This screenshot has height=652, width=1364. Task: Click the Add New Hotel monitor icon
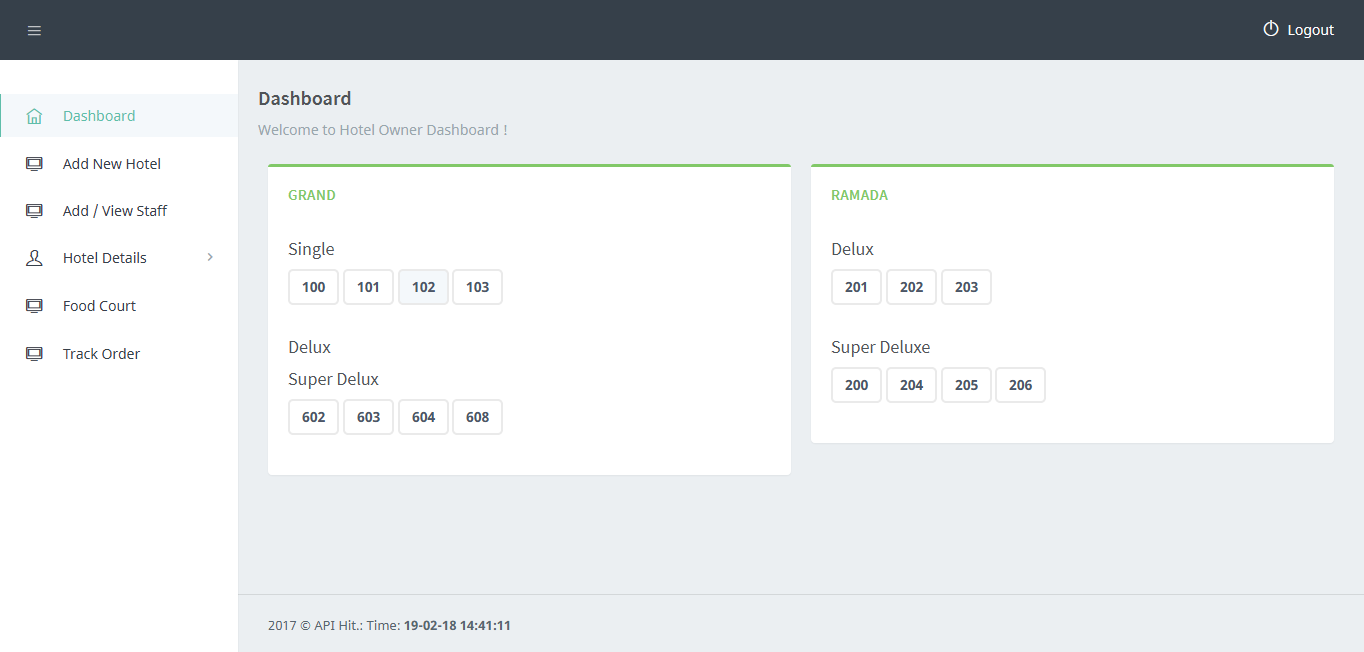pos(34,164)
